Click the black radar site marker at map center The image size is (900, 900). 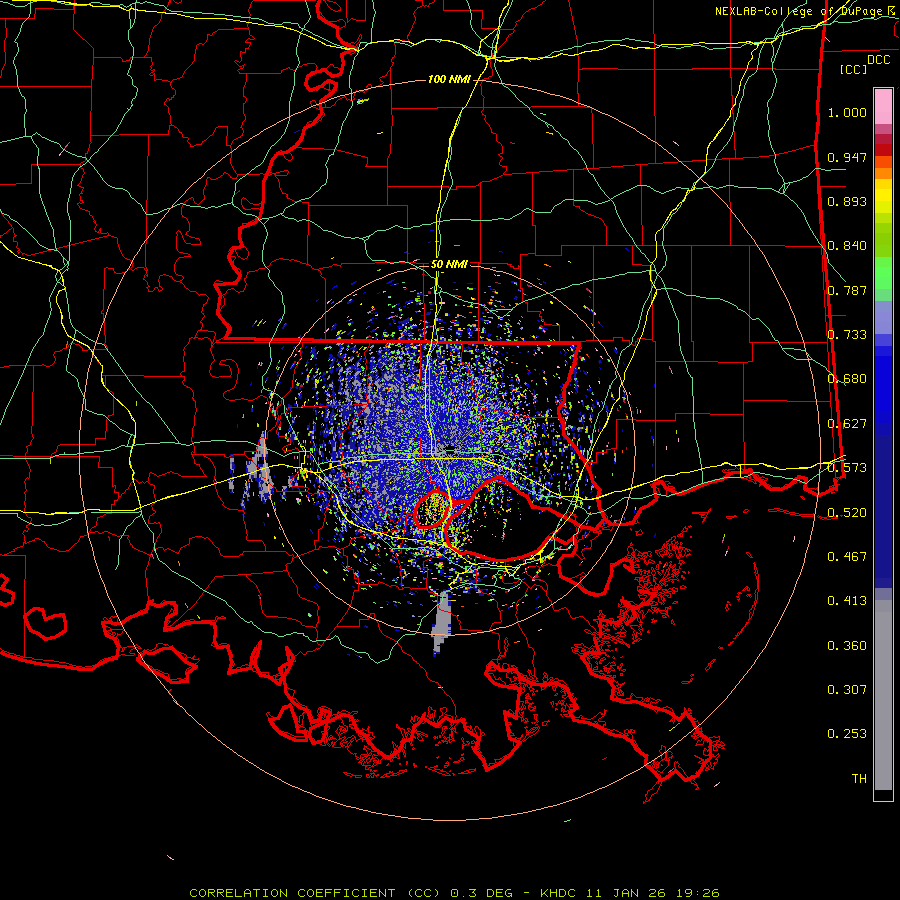point(450,448)
